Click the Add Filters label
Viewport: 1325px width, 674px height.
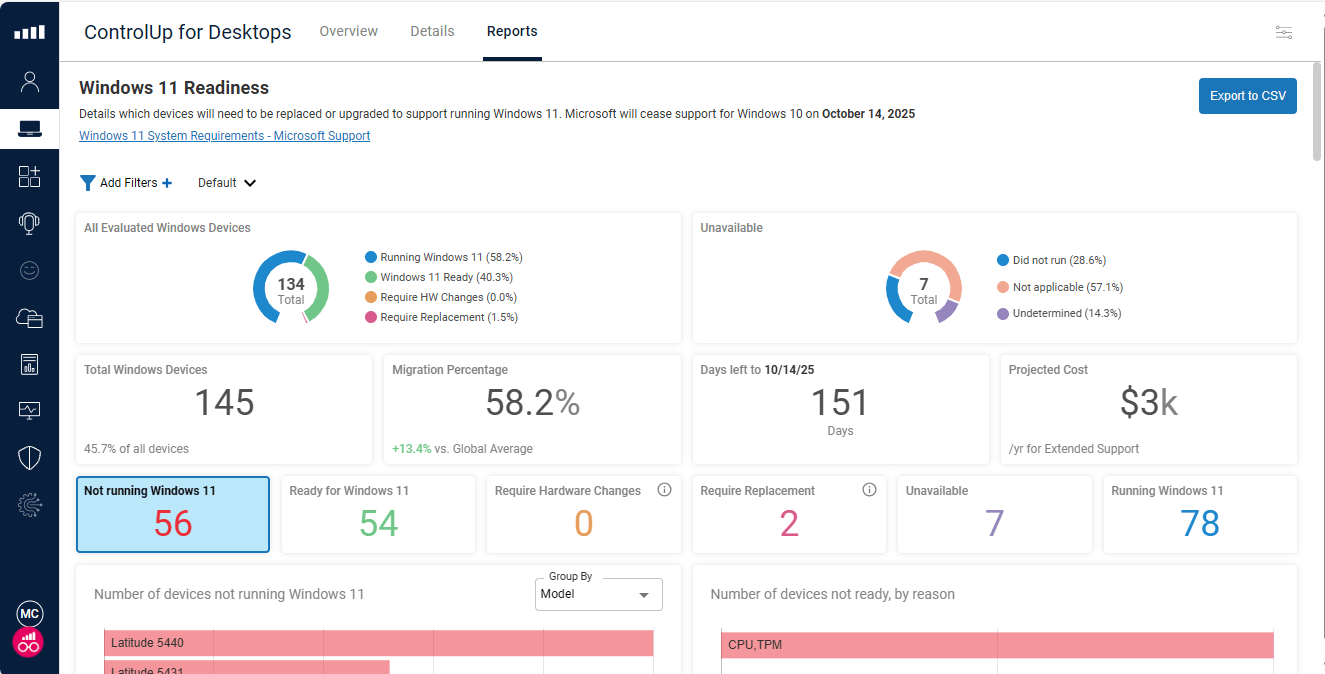click(129, 183)
